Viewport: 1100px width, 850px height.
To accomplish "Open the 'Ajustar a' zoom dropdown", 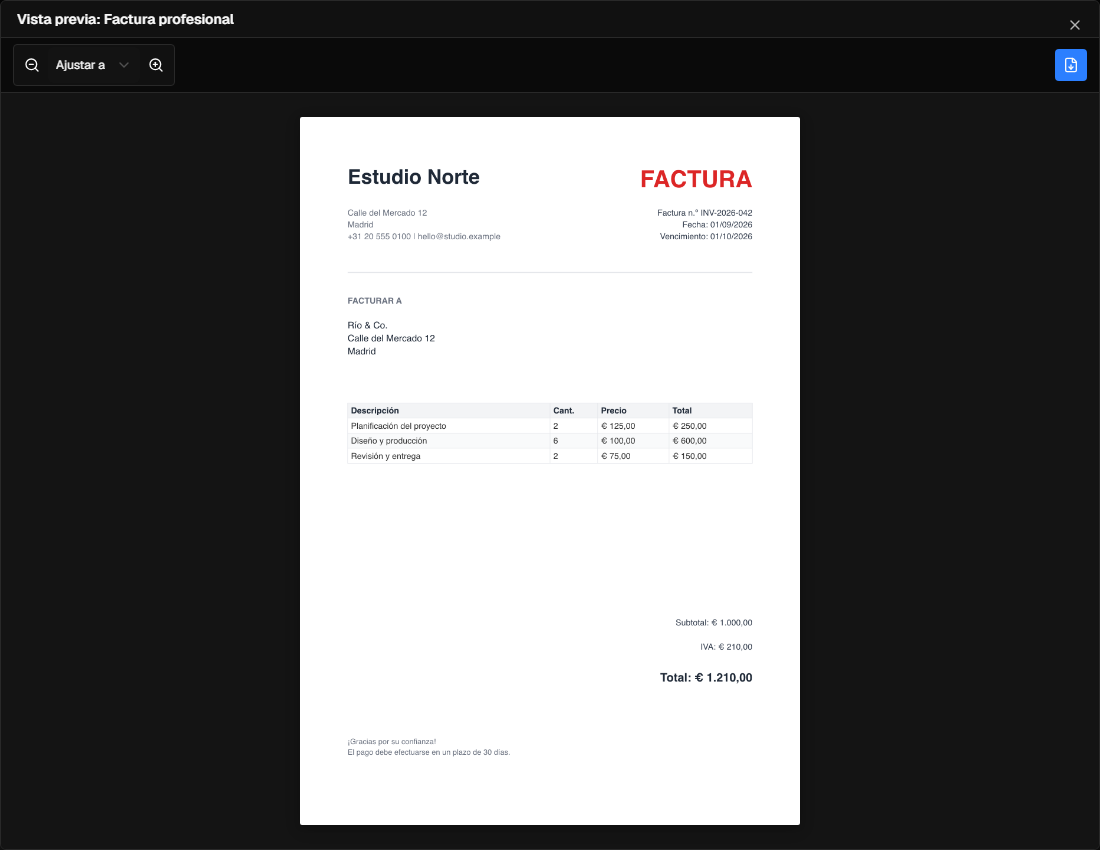I will [92, 65].
